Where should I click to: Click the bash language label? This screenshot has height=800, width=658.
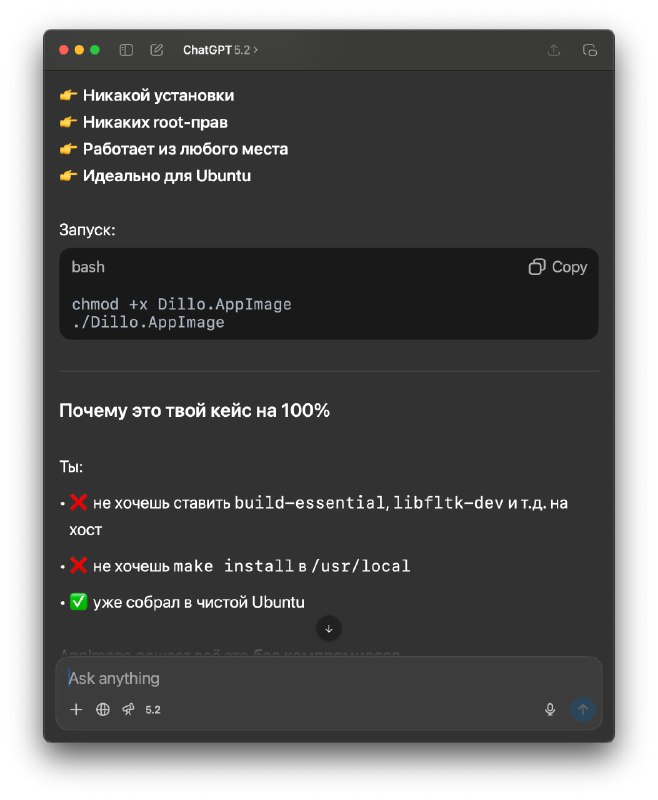88,267
